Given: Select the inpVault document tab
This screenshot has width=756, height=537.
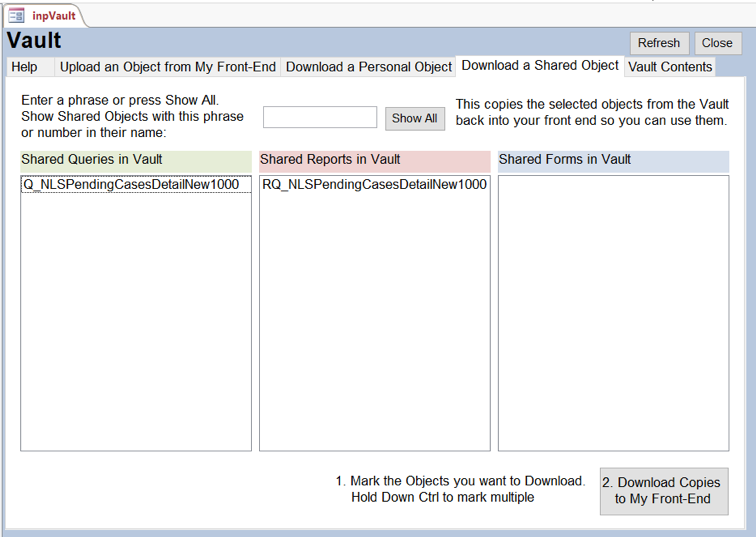Looking at the screenshot, I should point(52,16).
